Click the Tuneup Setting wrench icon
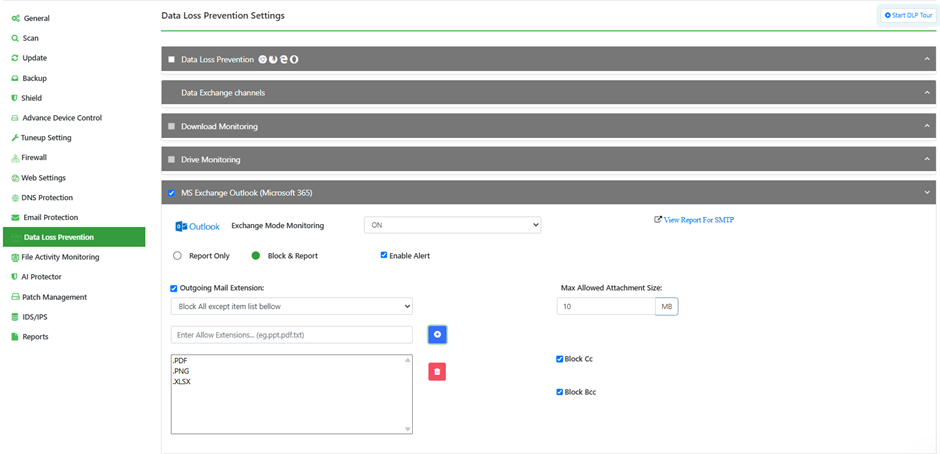Viewport: 940px width, 454px height. click(x=15, y=138)
